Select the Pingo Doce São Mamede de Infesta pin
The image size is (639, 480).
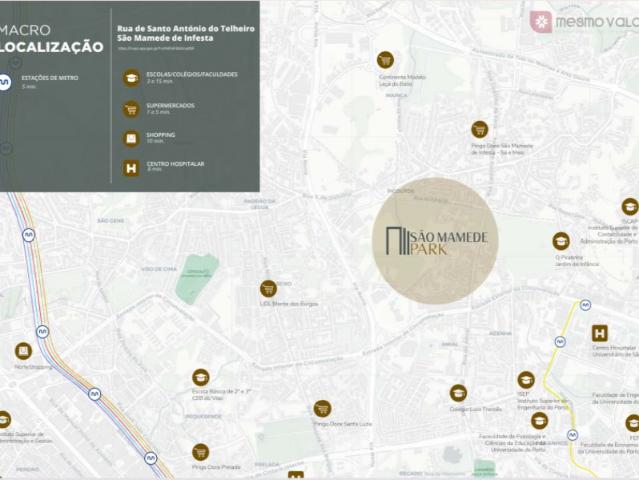[x=480, y=129]
